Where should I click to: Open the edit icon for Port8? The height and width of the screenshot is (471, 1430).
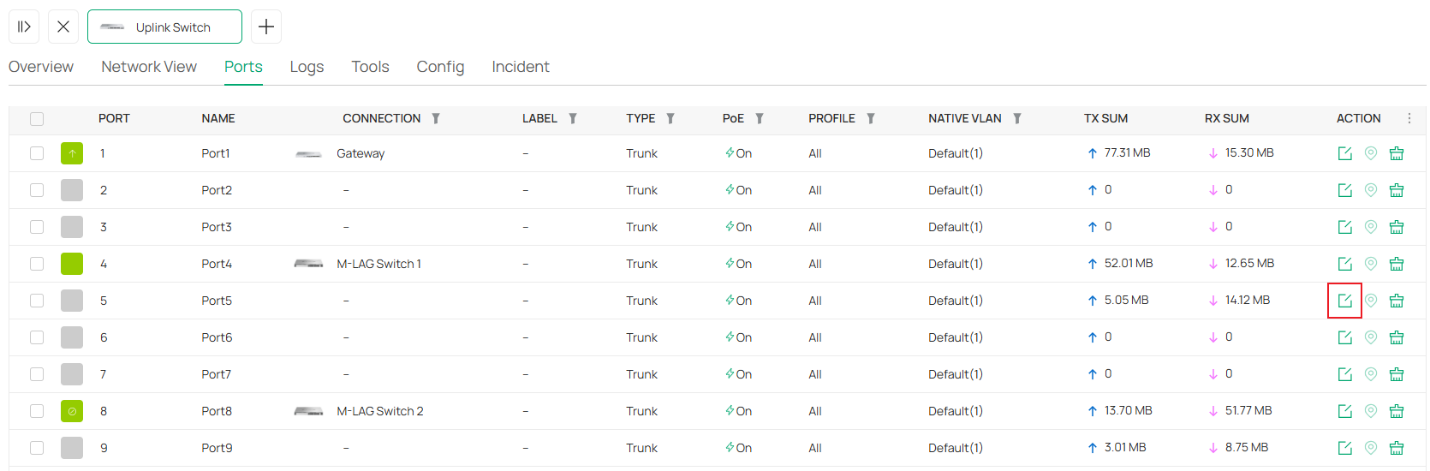pyautogui.click(x=1345, y=411)
